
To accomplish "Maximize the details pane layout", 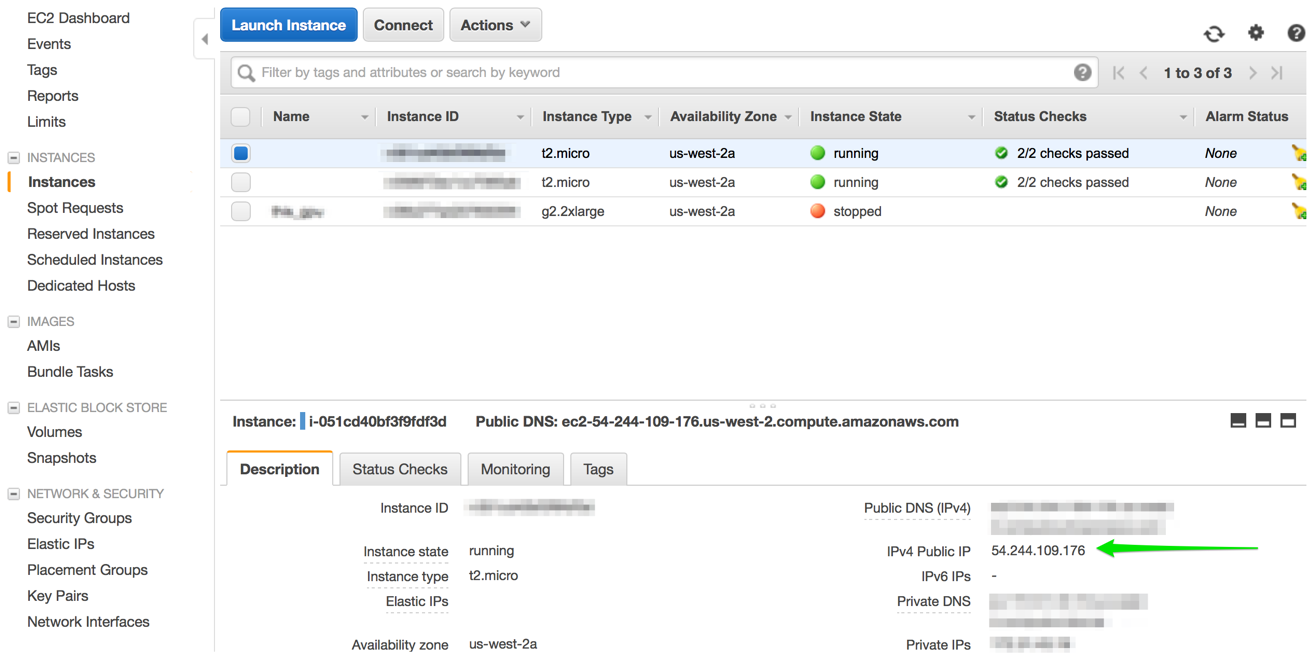I will click(x=1288, y=421).
